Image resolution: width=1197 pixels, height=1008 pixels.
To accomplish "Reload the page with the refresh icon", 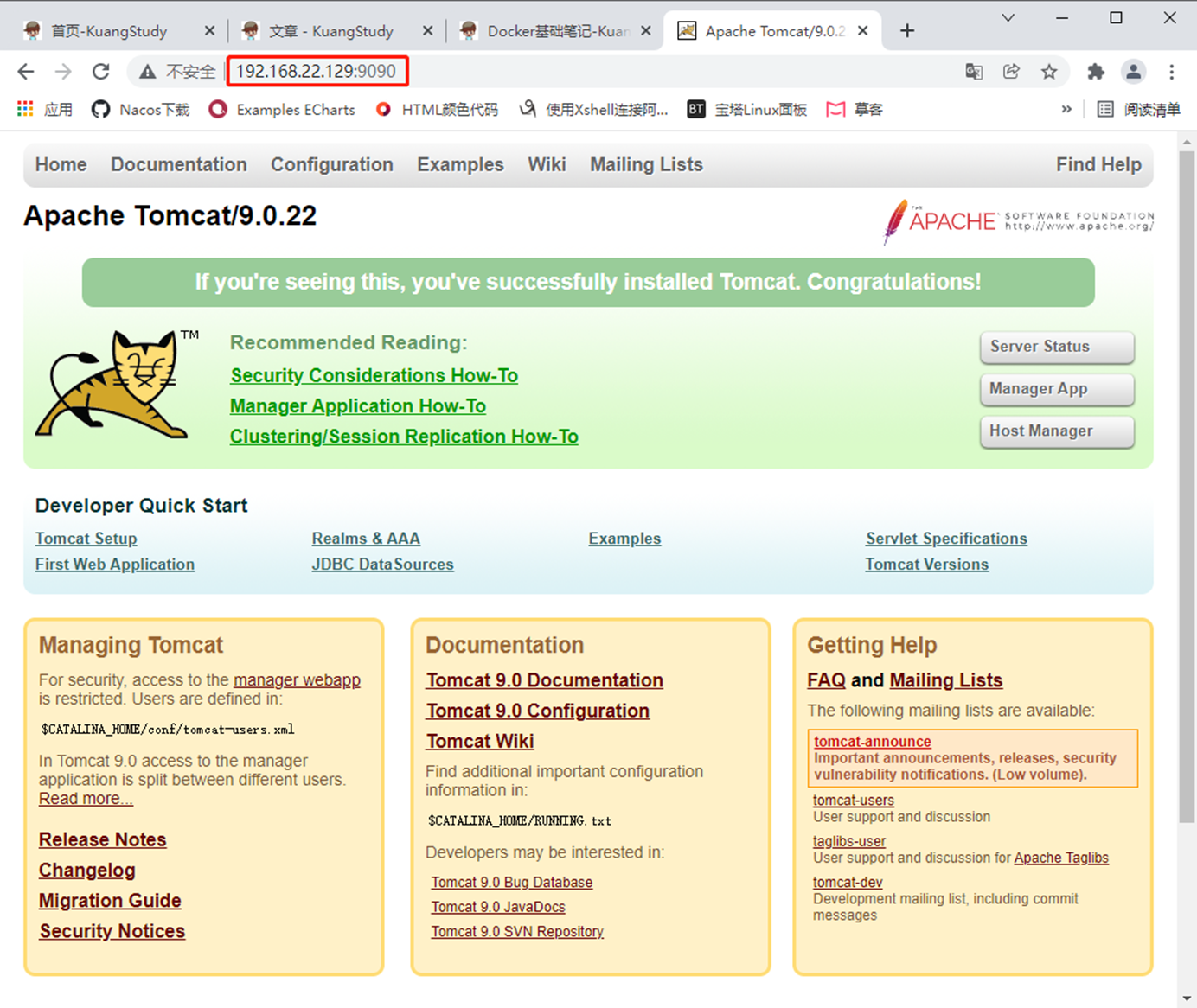I will coord(101,72).
